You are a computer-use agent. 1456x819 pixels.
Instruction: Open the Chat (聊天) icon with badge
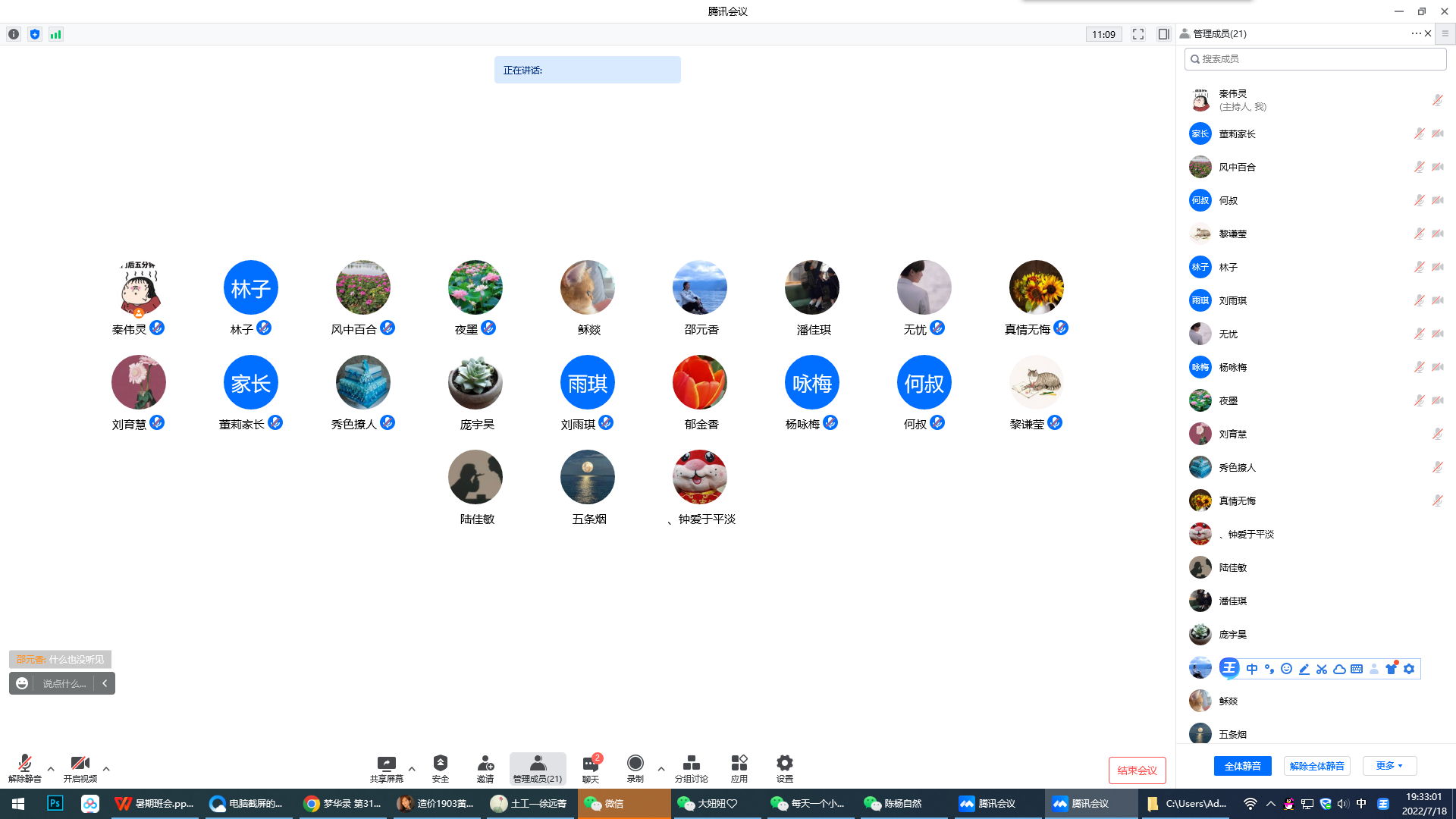(x=591, y=767)
